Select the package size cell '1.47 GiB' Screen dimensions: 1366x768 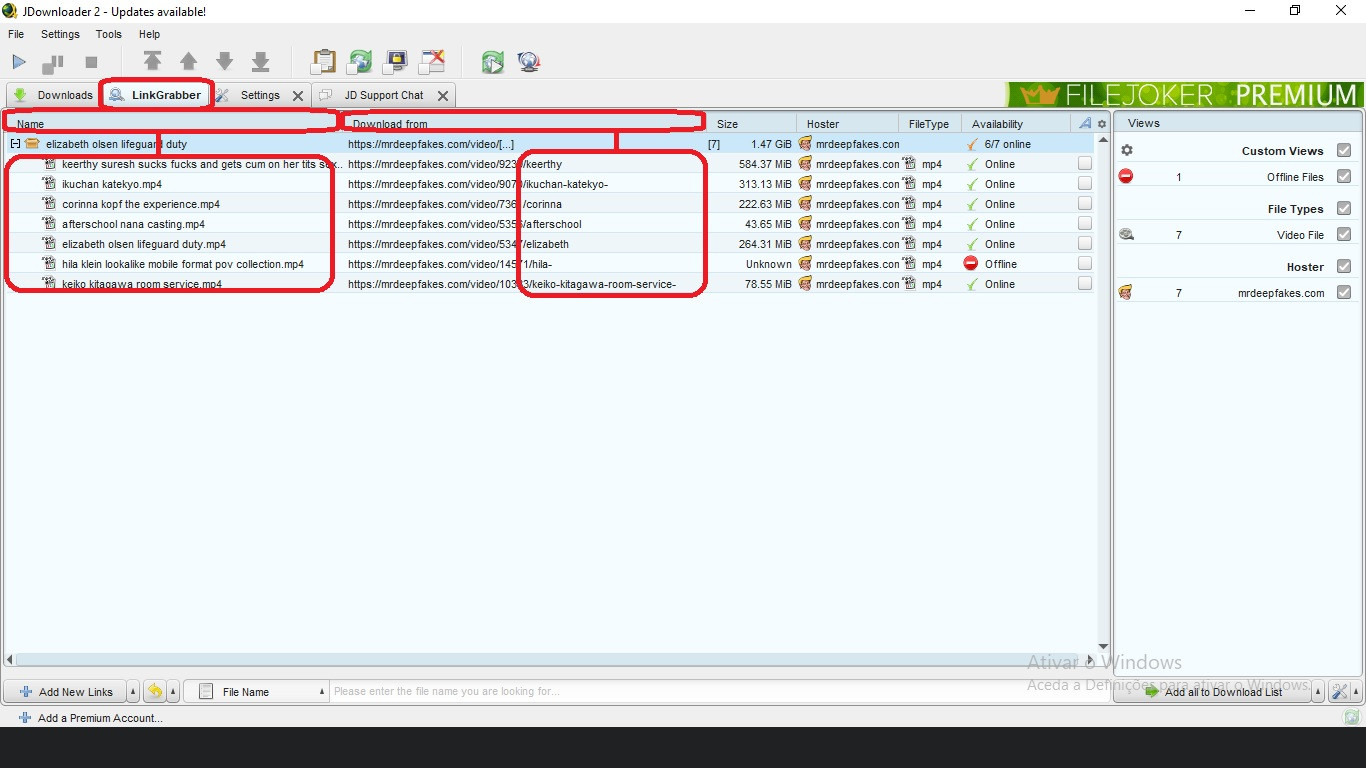click(x=771, y=144)
